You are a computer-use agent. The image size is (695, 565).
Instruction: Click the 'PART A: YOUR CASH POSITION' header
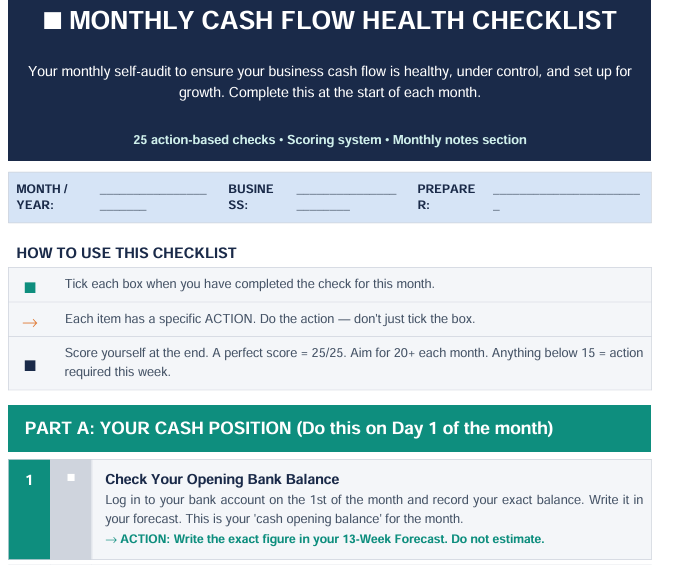point(288,428)
